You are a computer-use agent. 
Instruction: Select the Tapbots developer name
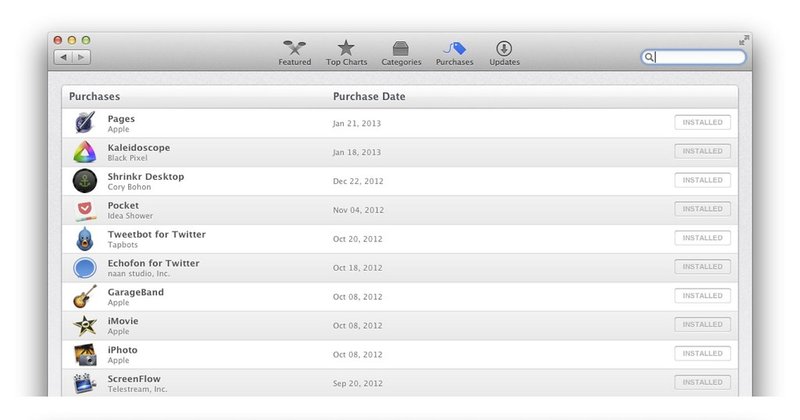click(122, 244)
